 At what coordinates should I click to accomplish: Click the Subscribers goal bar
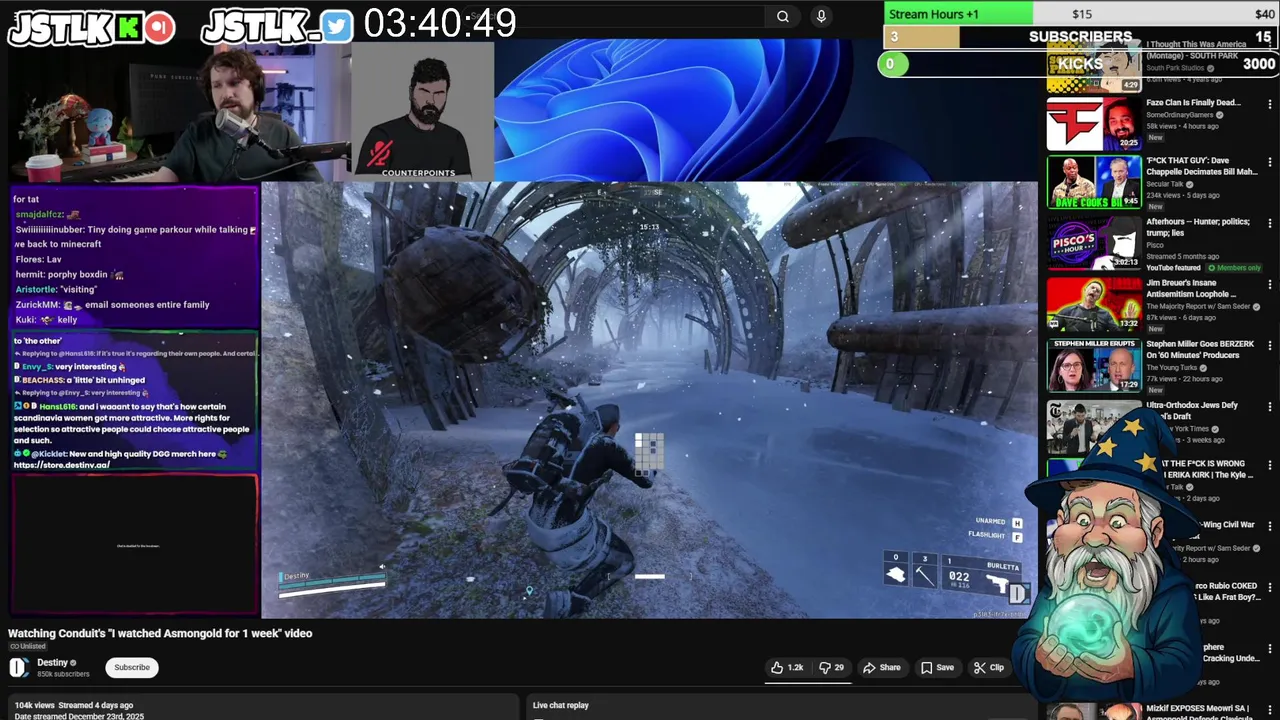click(1080, 37)
